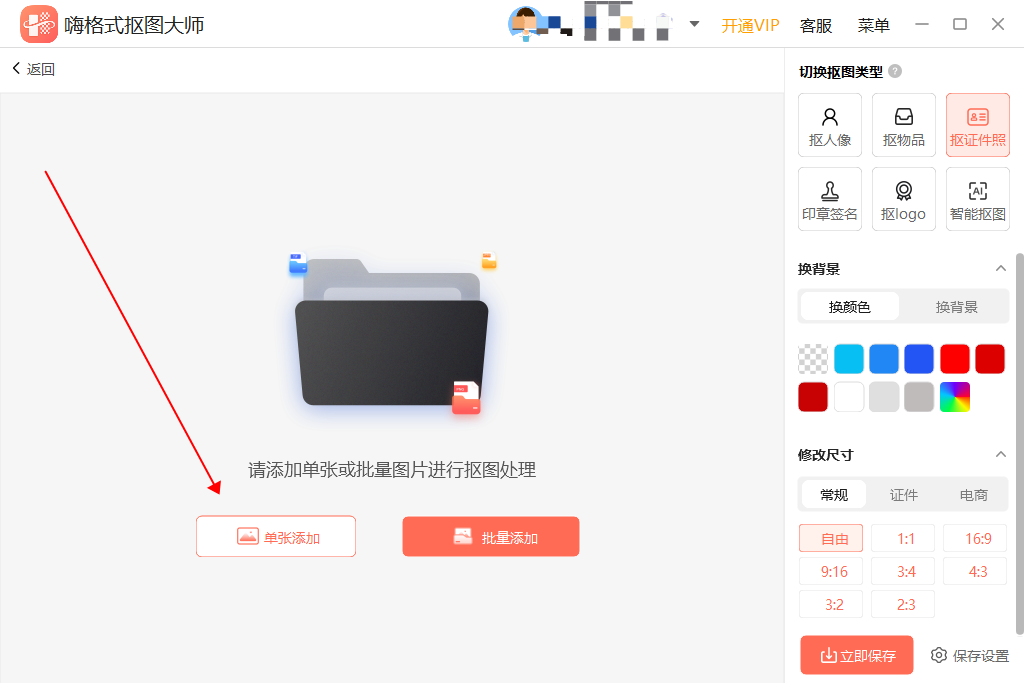Choose the medium blue color swatch

884,359
